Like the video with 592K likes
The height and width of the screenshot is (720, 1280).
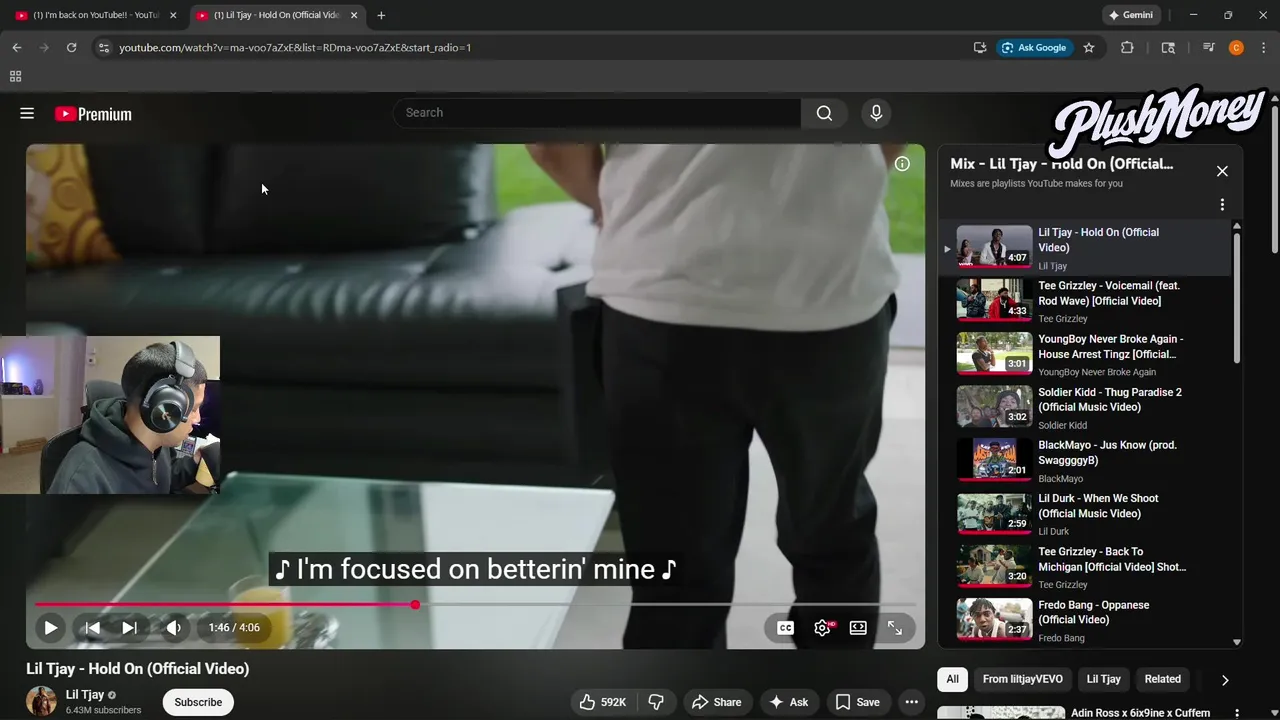pyautogui.click(x=603, y=702)
